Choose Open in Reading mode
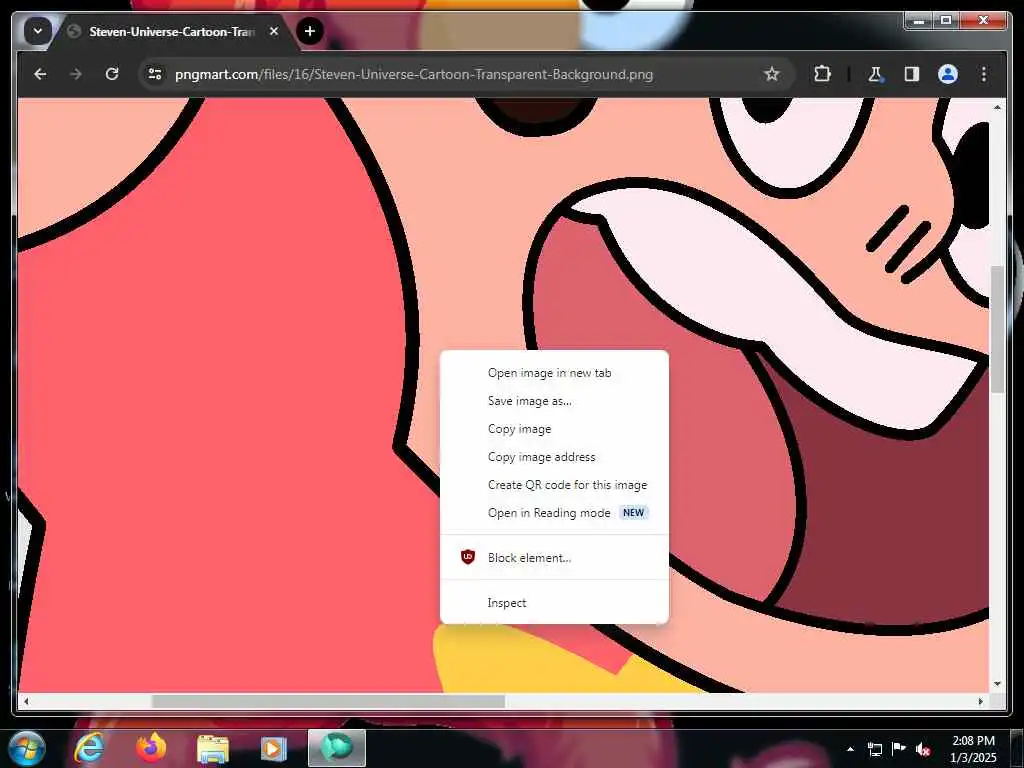1024x768 pixels. (x=554, y=513)
